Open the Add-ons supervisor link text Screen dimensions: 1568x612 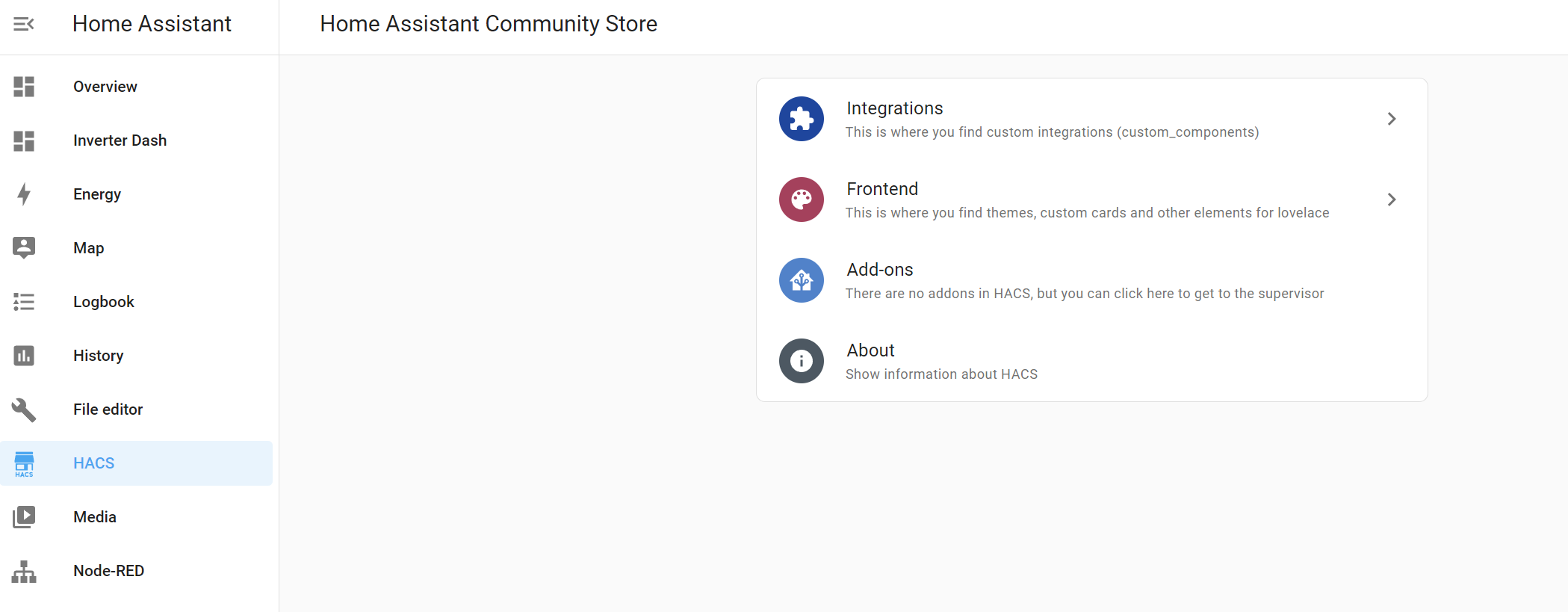click(x=1084, y=294)
